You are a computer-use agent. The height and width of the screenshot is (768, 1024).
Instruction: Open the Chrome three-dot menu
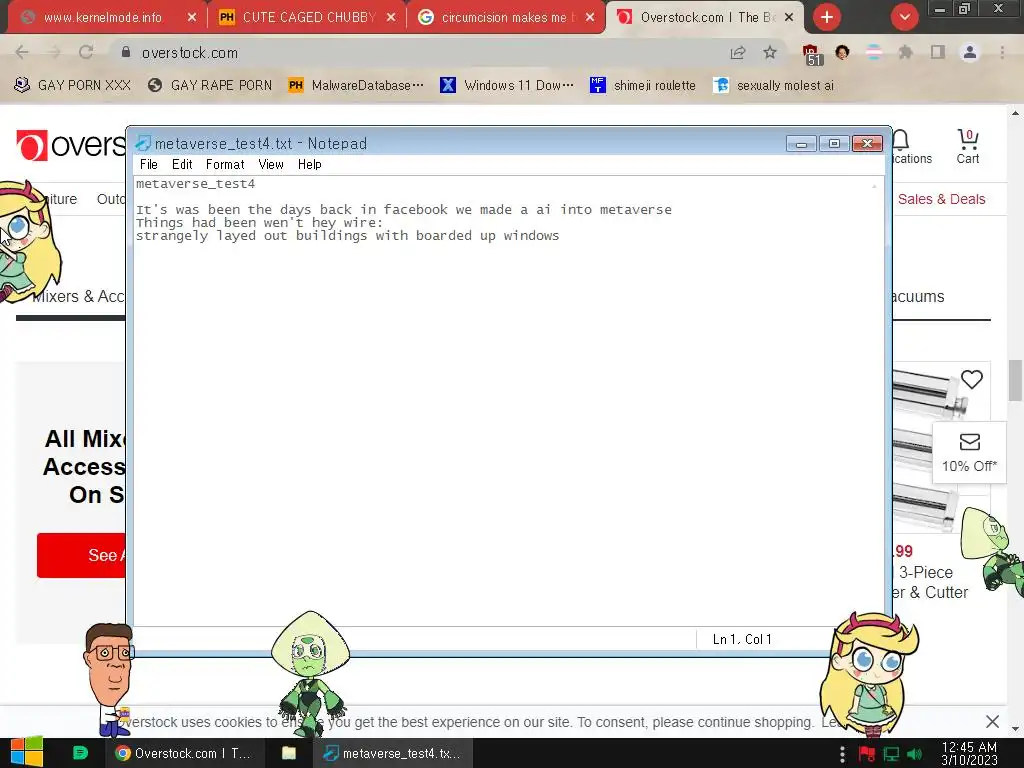pyautogui.click(x=1002, y=52)
